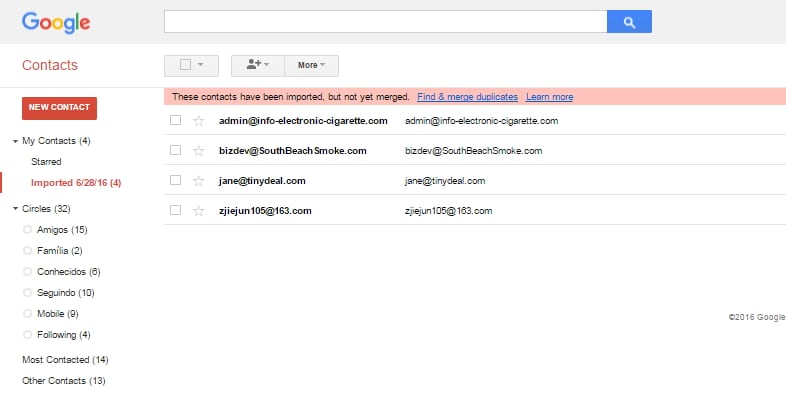Collapse the Circles group arrow
The width and height of the screenshot is (786, 395).
[15, 209]
